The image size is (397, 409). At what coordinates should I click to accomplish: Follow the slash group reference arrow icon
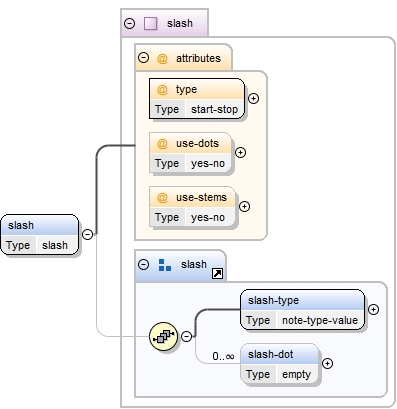[x=218, y=274]
